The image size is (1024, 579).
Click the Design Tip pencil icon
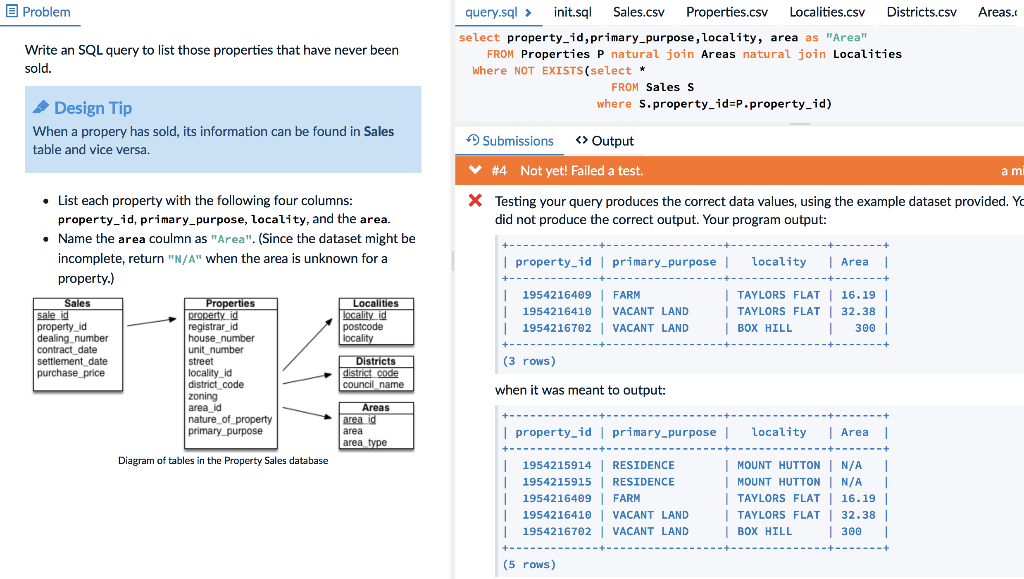coord(39,108)
